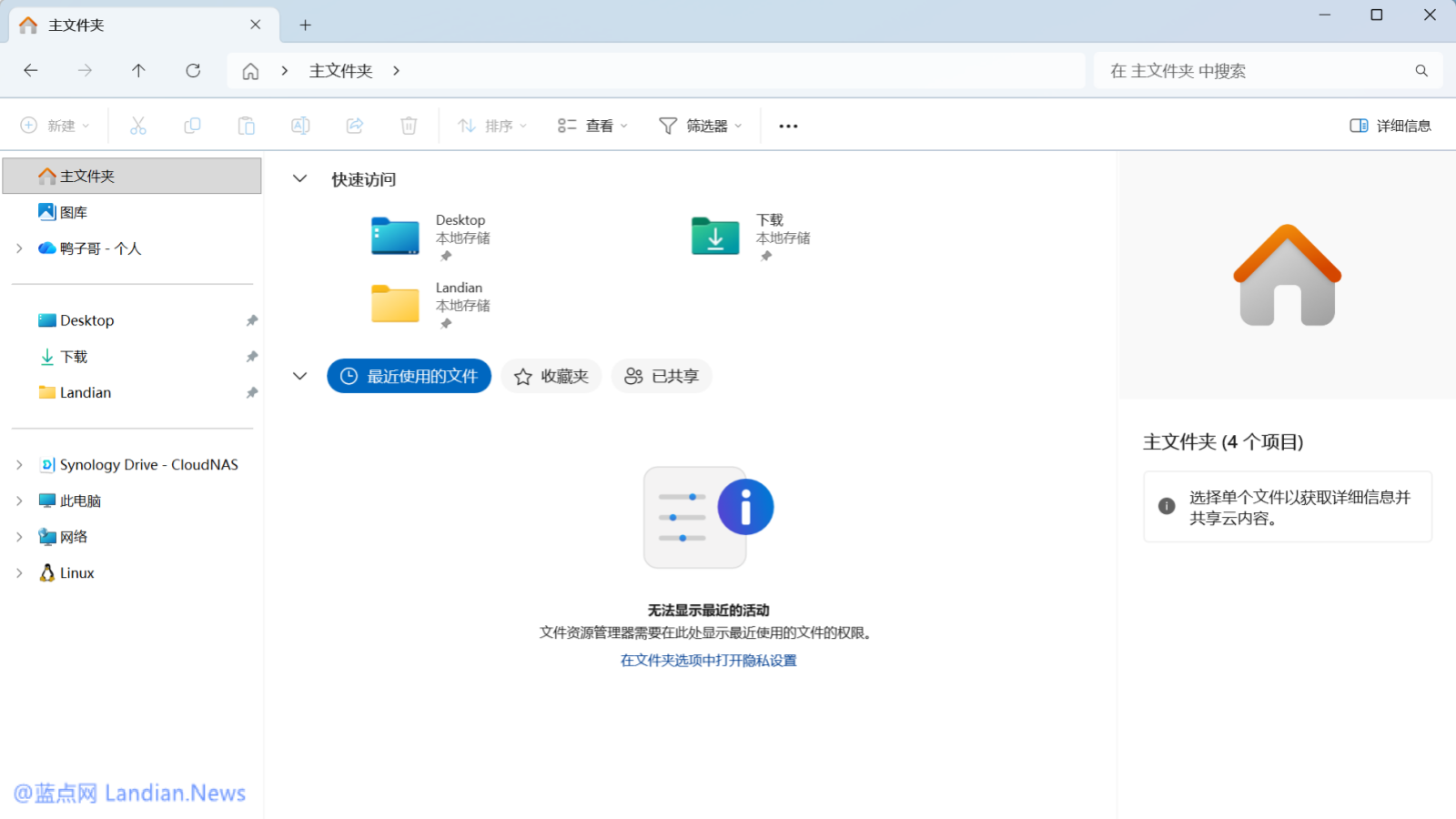This screenshot has height=819, width=1456.
Task: Click the Refresh button
Action: pos(193,71)
